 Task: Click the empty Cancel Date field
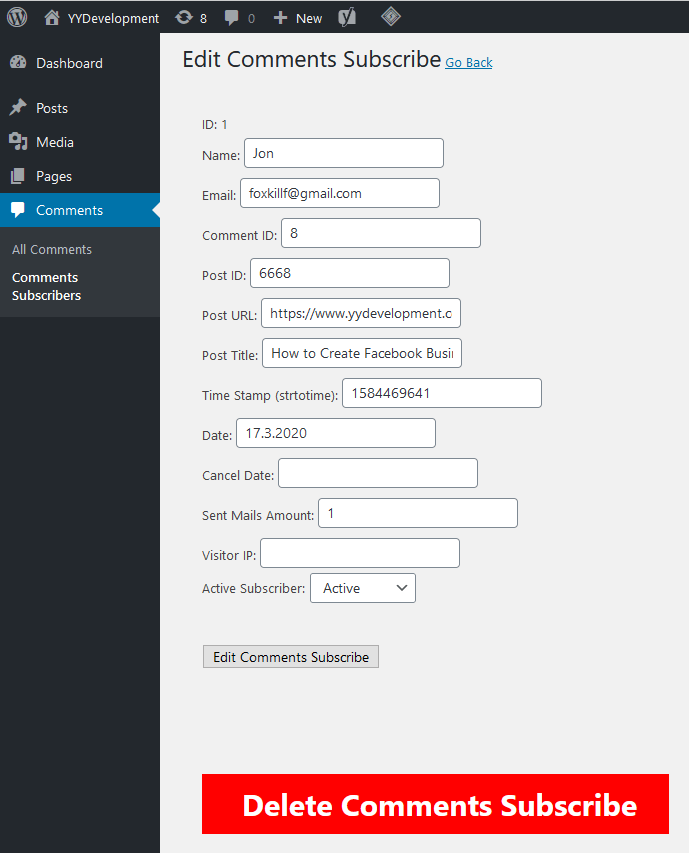pos(378,473)
